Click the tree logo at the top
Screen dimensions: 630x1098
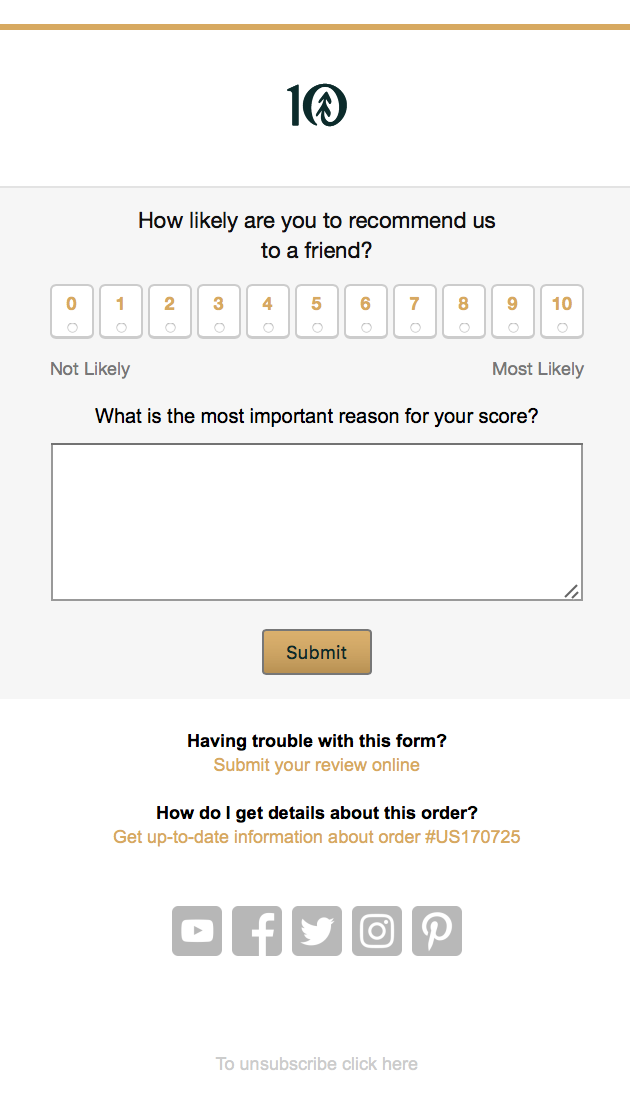(316, 104)
